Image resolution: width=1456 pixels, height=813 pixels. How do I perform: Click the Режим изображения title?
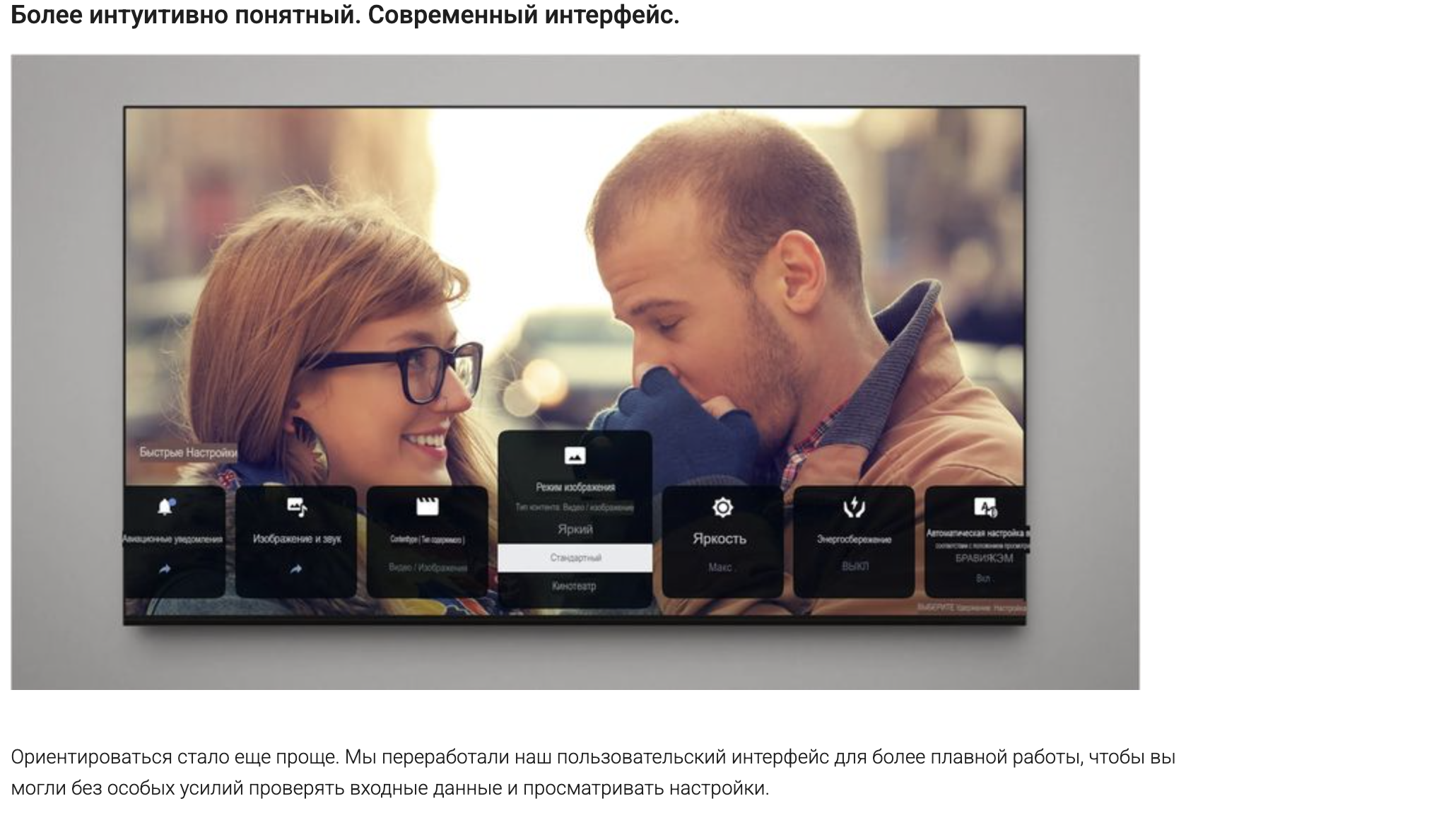coord(575,487)
